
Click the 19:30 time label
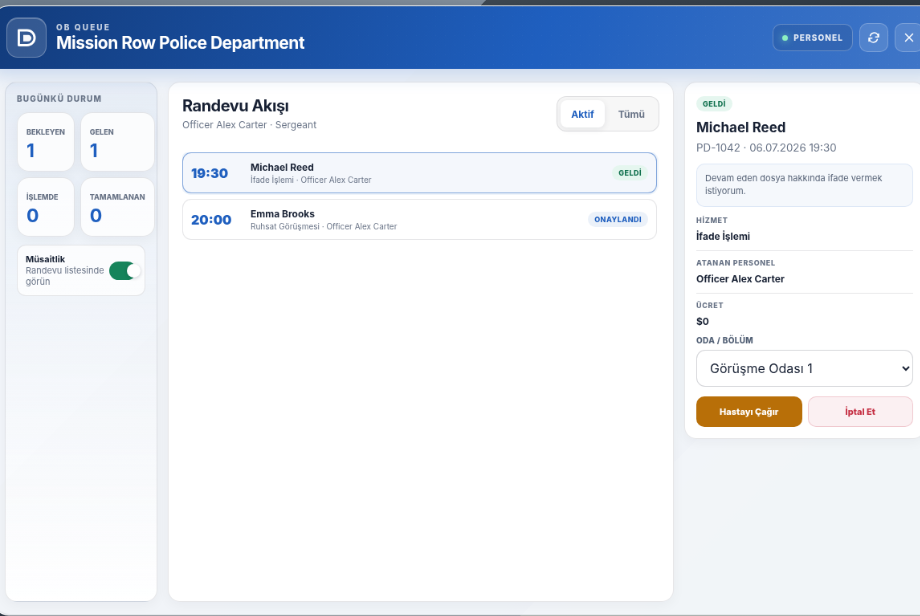pyautogui.click(x=209, y=173)
